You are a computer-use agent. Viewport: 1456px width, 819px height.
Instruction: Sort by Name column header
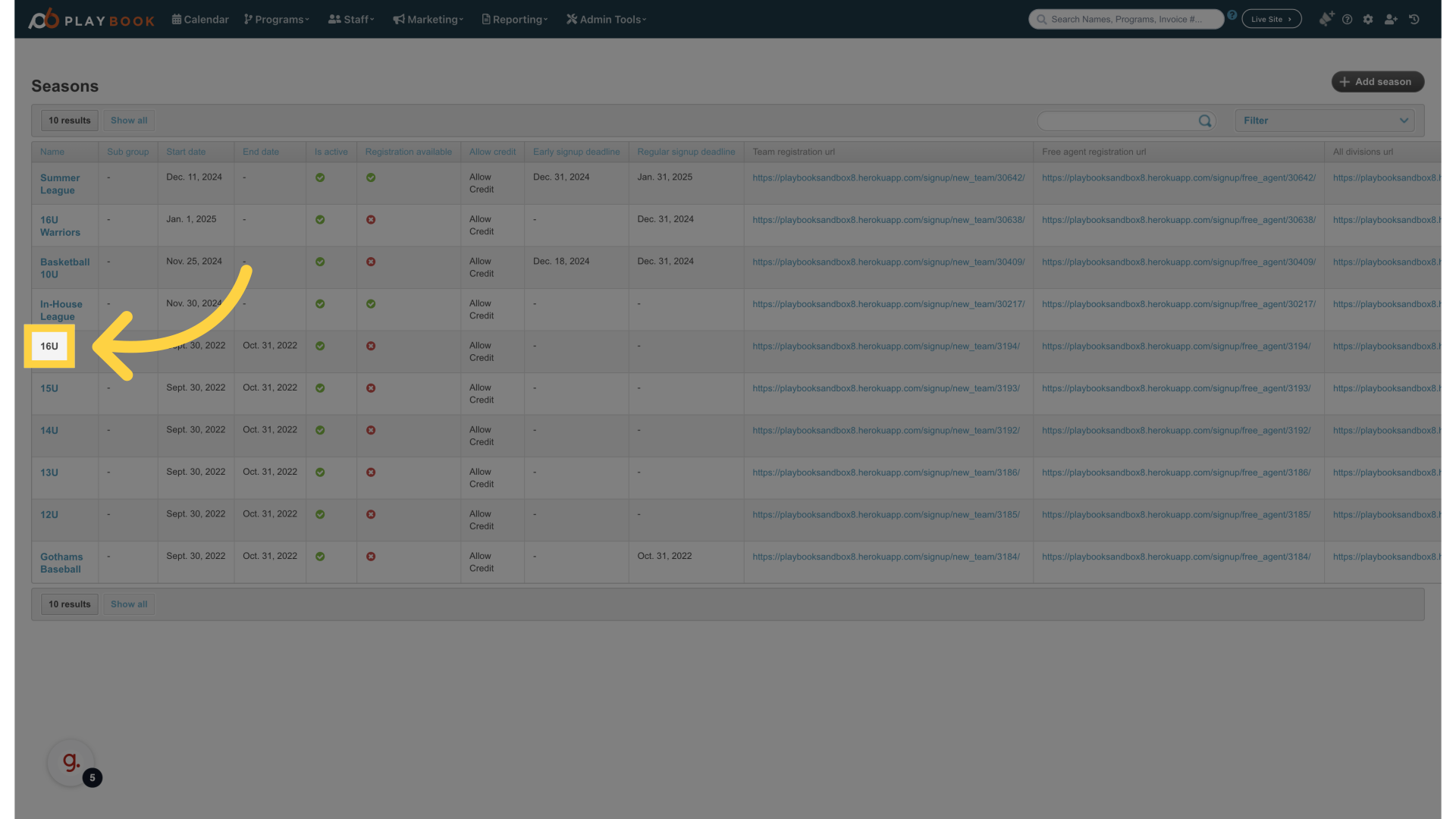pos(52,152)
